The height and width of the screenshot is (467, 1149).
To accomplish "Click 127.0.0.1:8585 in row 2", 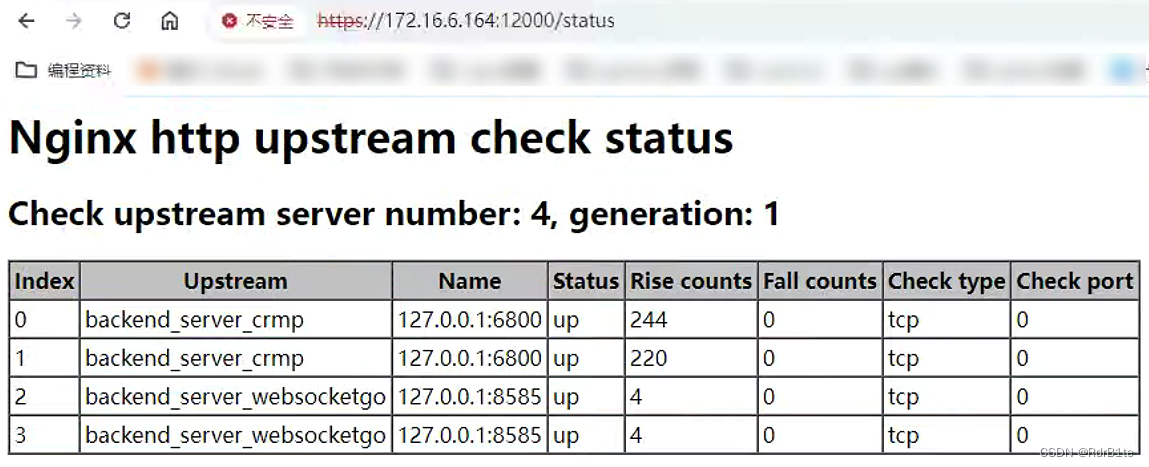I will point(470,396).
